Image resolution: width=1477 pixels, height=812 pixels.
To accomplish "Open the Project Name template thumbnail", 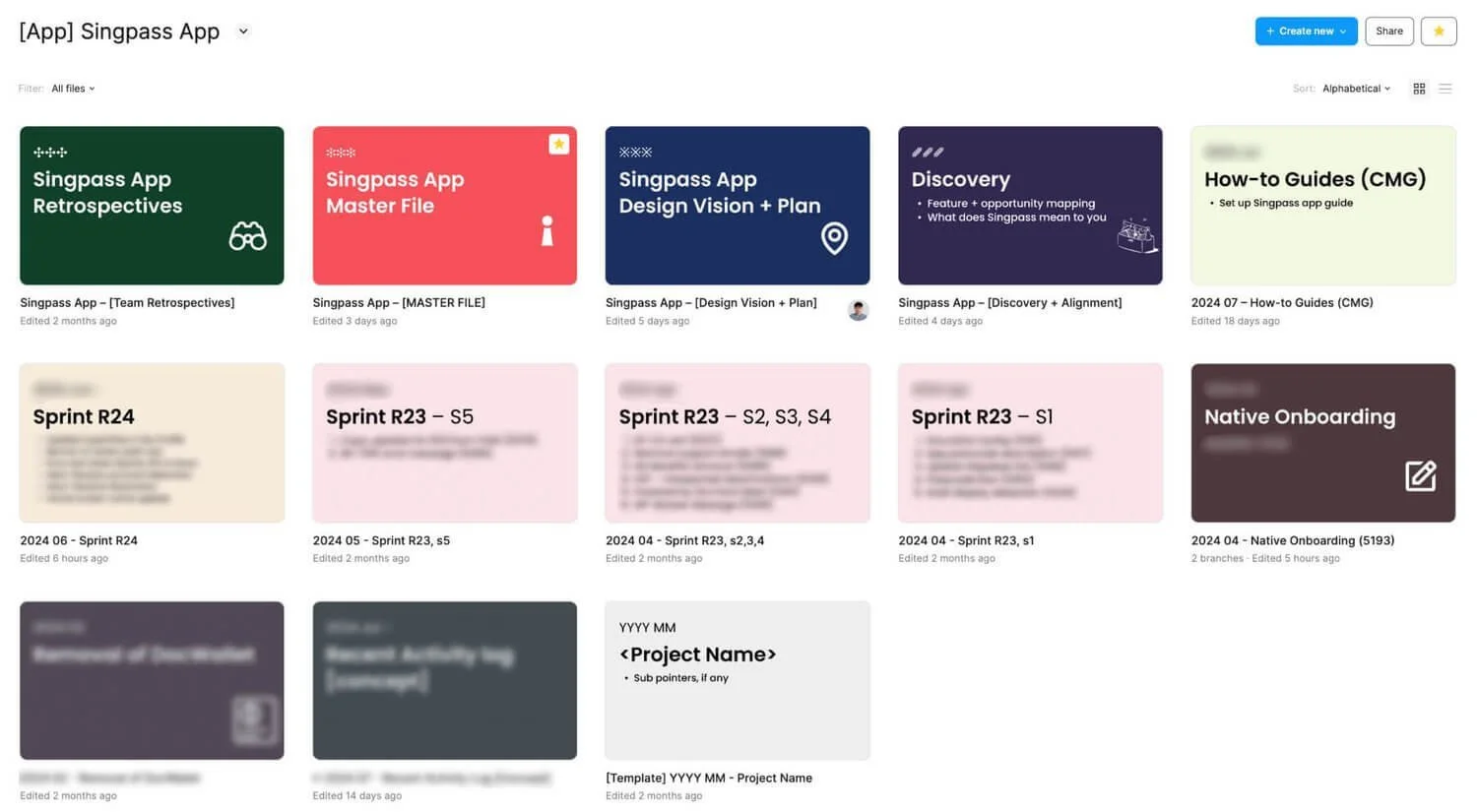I will [738, 680].
